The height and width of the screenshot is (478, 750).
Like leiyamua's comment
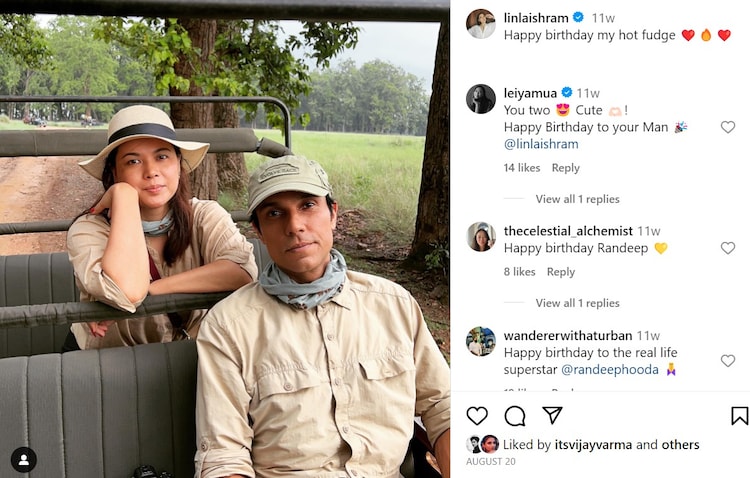(728, 127)
